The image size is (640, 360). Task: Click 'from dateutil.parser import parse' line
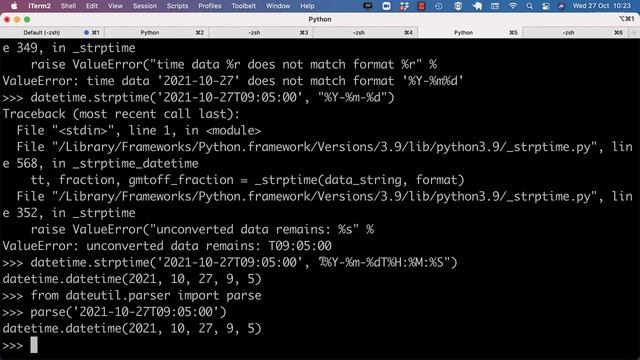[132, 295]
